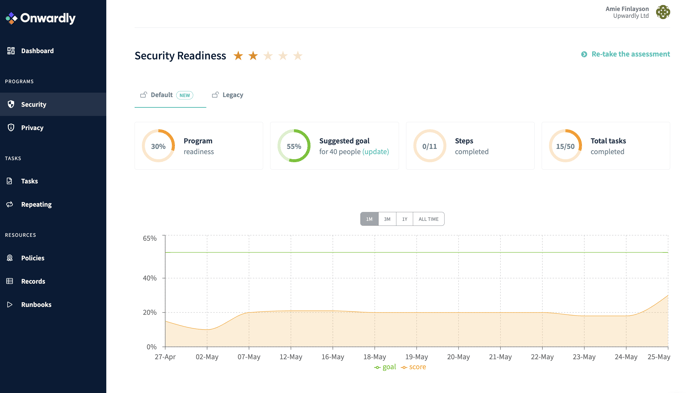Open the Privacy shield icon
This screenshot has height=393, width=688.
point(11,128)
